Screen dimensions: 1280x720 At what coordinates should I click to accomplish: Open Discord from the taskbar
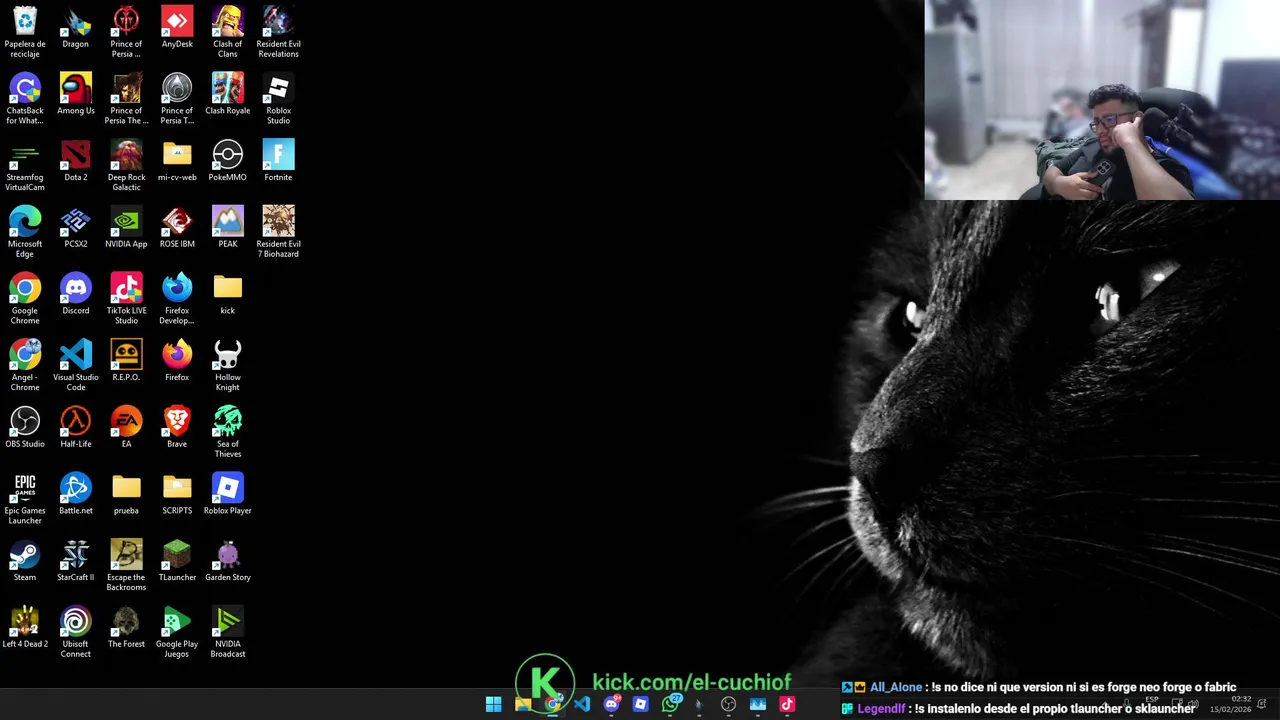(611, 704)
